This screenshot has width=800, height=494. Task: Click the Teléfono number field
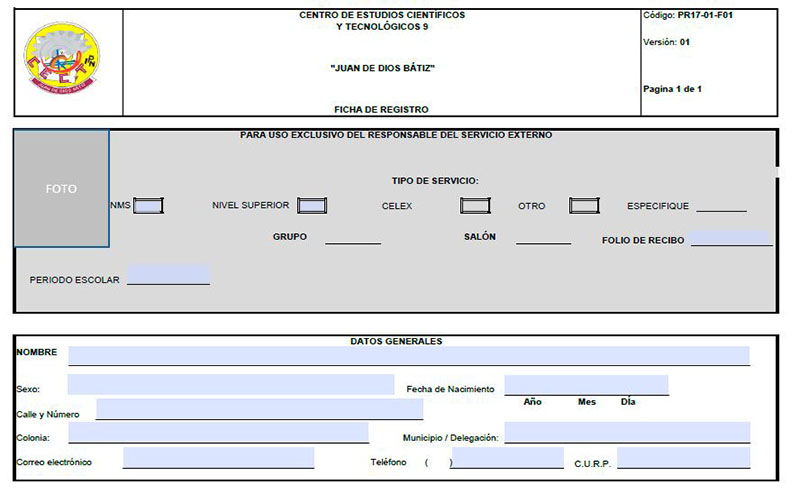coord(508,458)
